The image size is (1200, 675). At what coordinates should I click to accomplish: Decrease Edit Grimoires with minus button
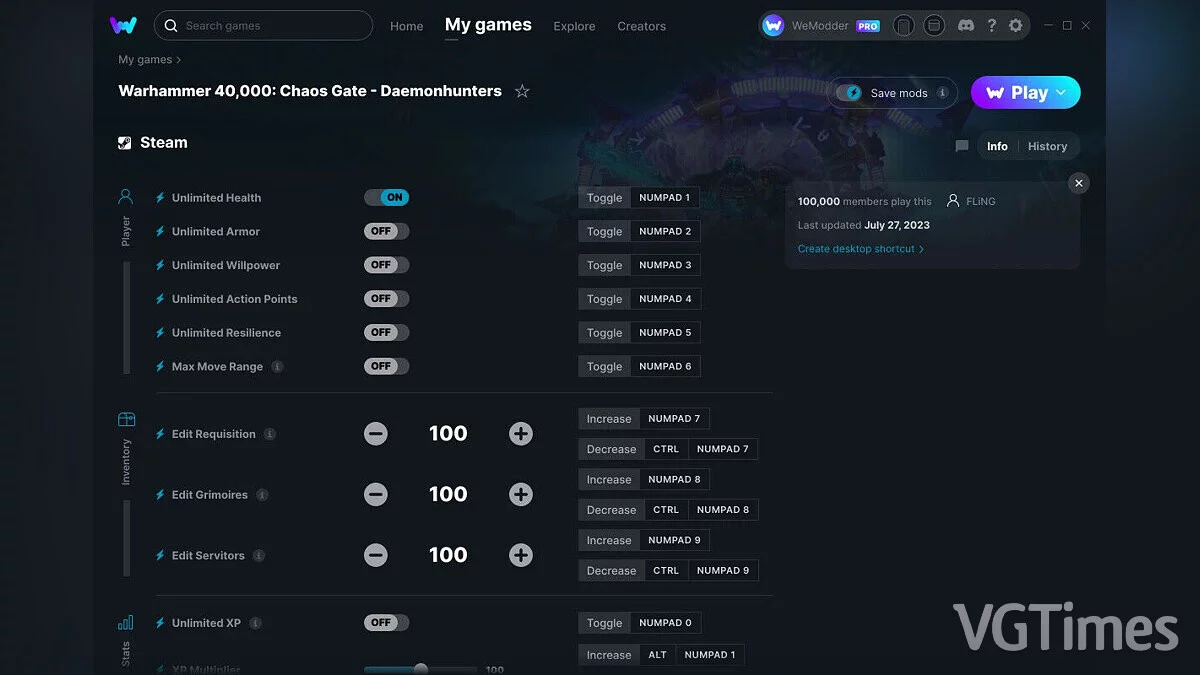376,495
